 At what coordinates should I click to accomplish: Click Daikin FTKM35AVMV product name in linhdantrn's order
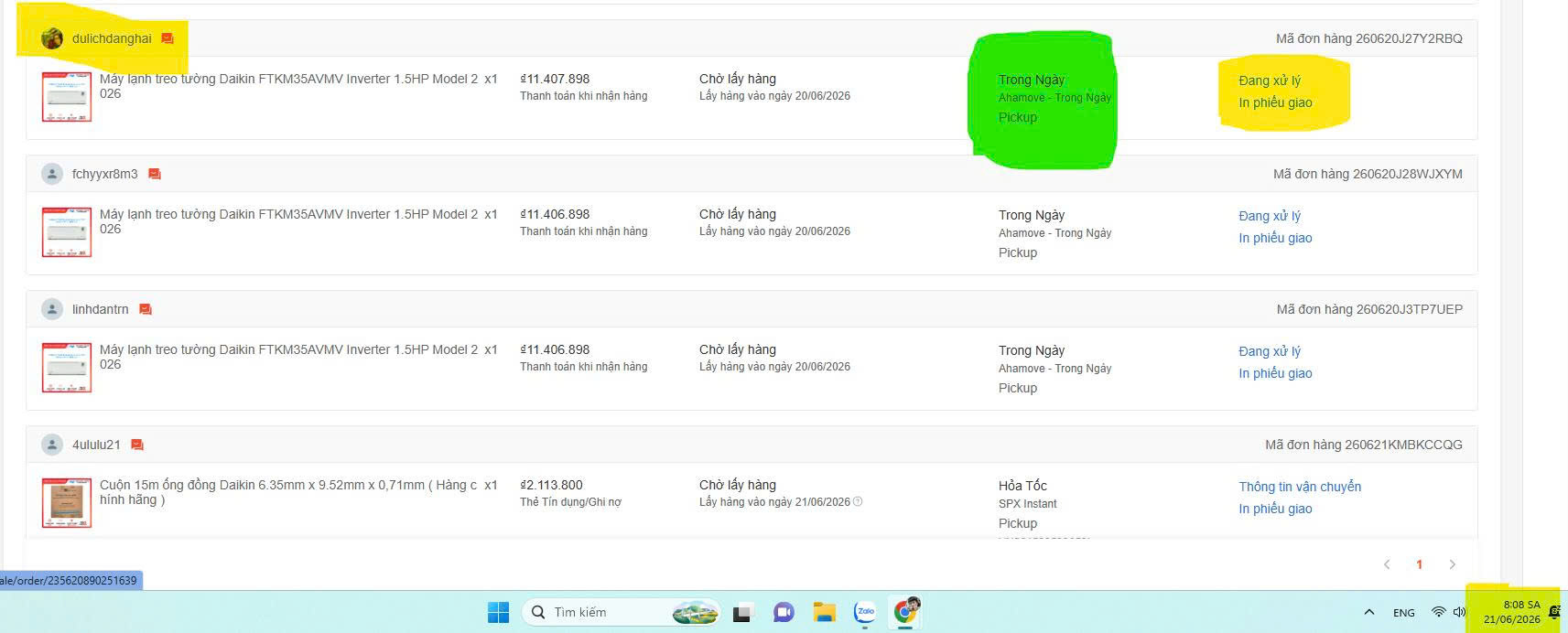coord(288,357)
